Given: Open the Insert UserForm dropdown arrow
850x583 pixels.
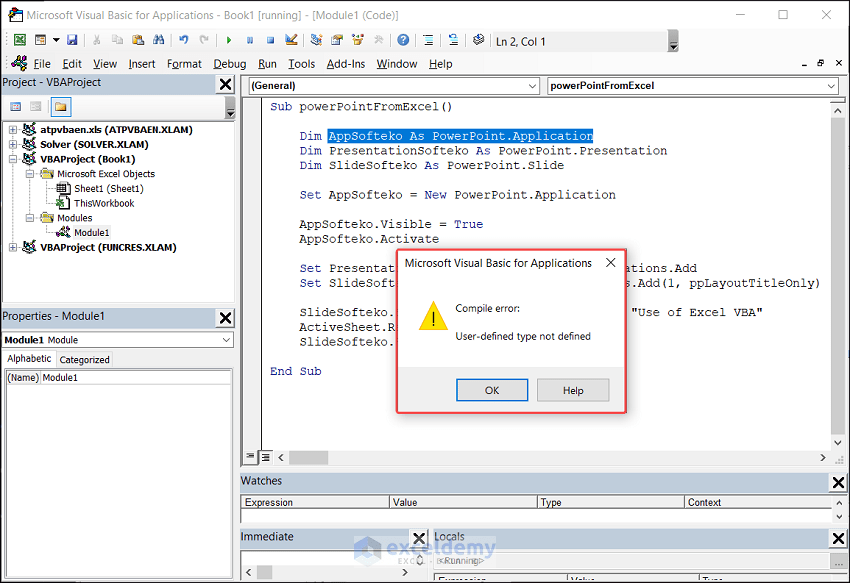Looking at the screenshot, I should (x=56, y=40).
